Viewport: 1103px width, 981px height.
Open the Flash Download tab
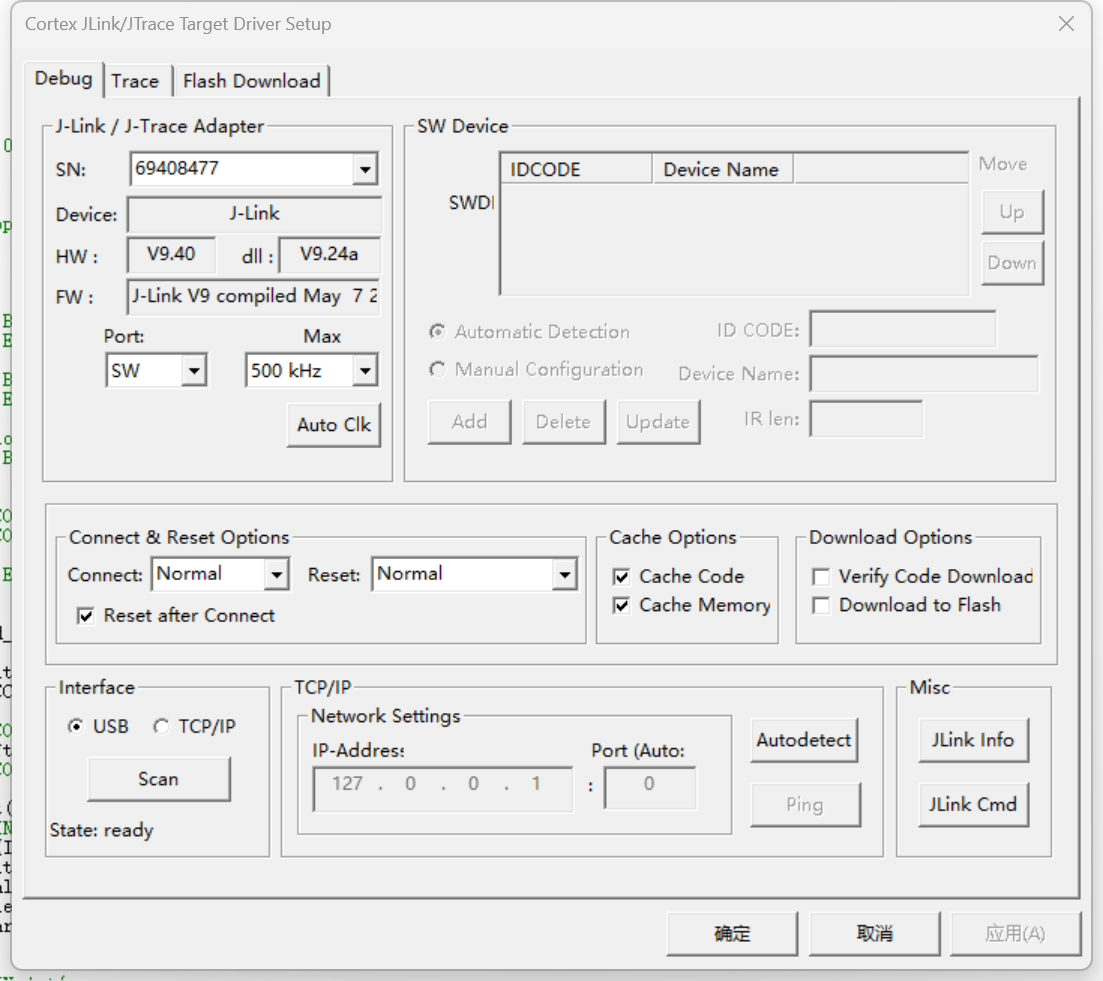(x=251, y=81)
